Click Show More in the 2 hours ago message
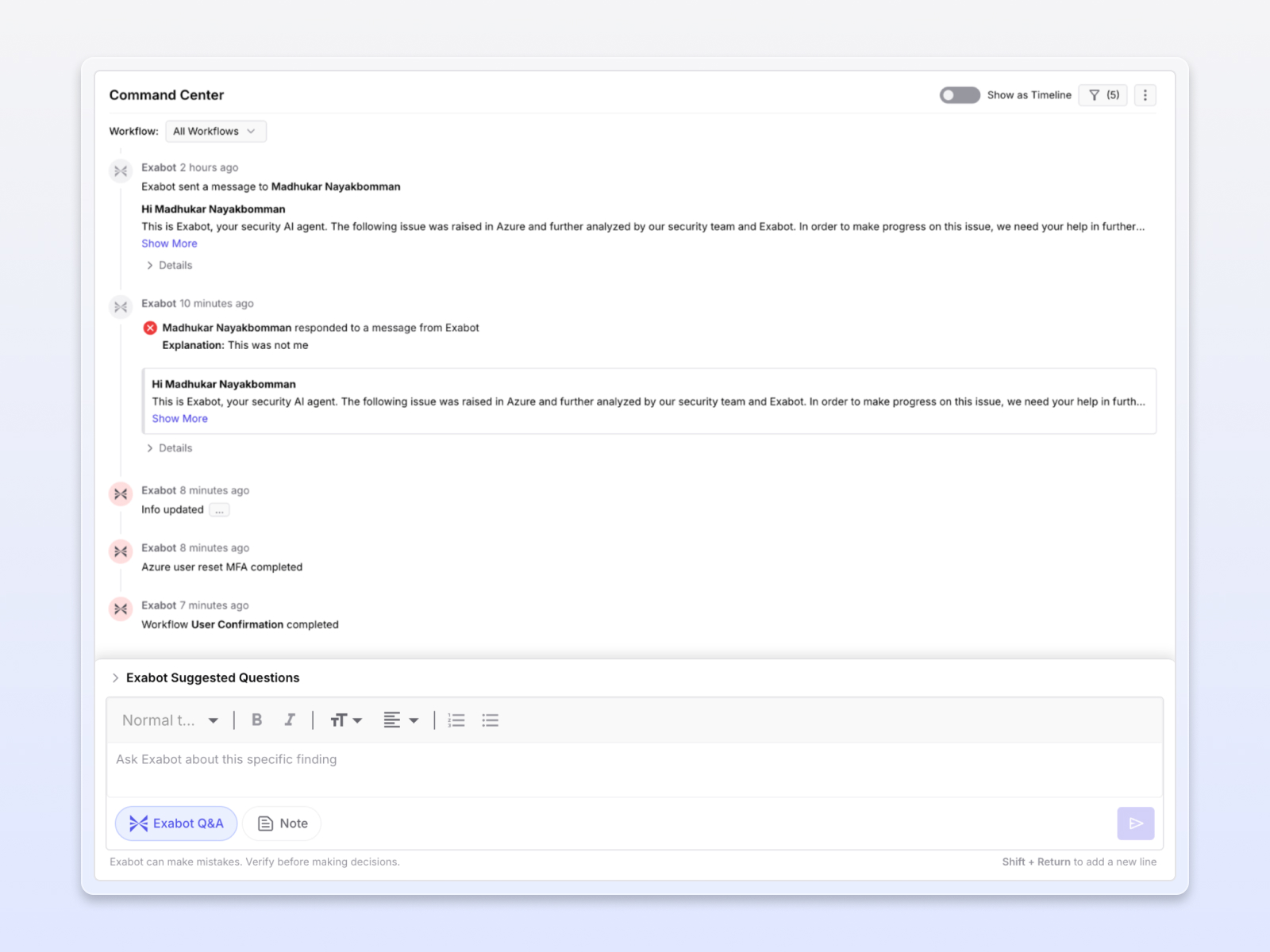1270x952 pixels. click(x=169, y=244)
